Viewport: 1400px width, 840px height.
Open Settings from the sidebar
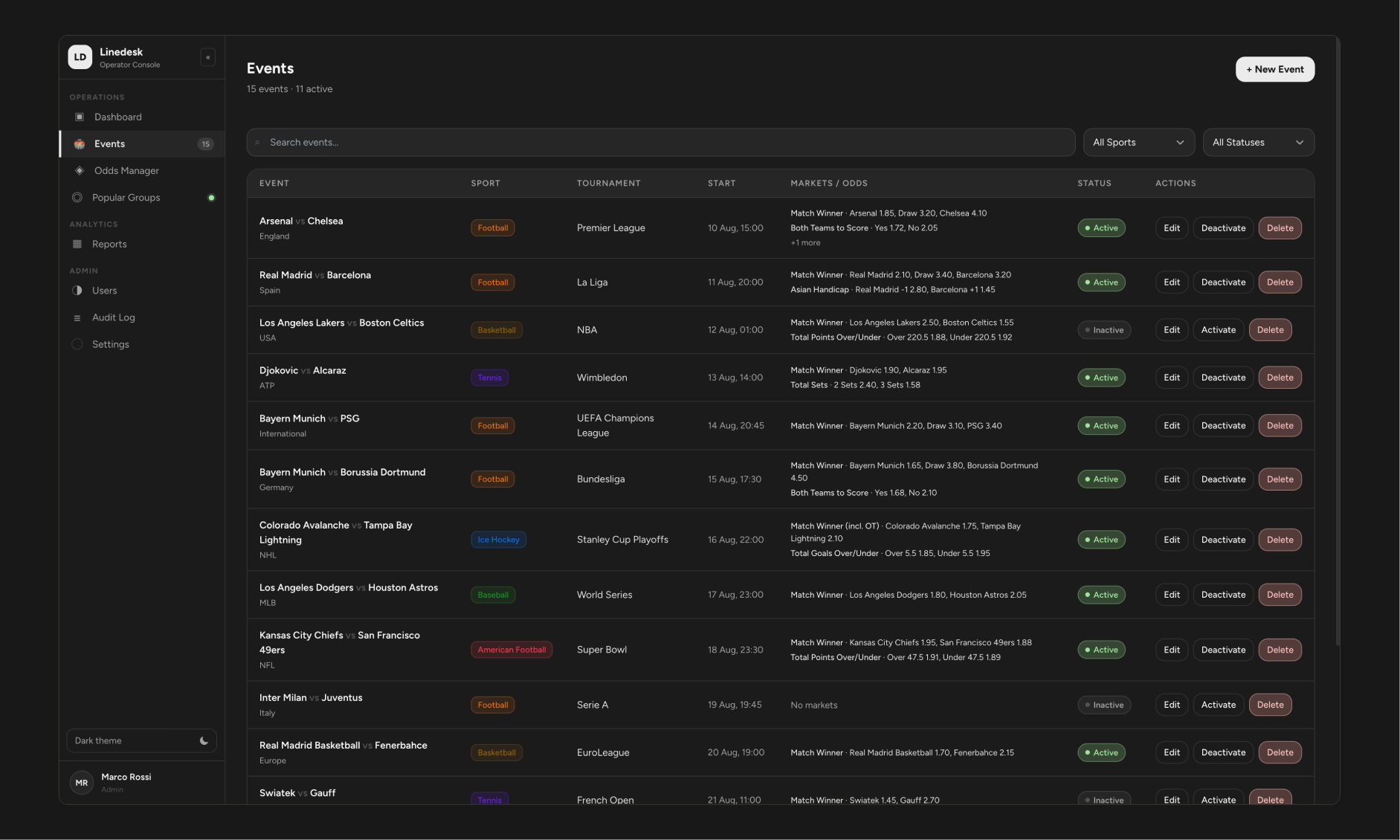pos(141,344)
